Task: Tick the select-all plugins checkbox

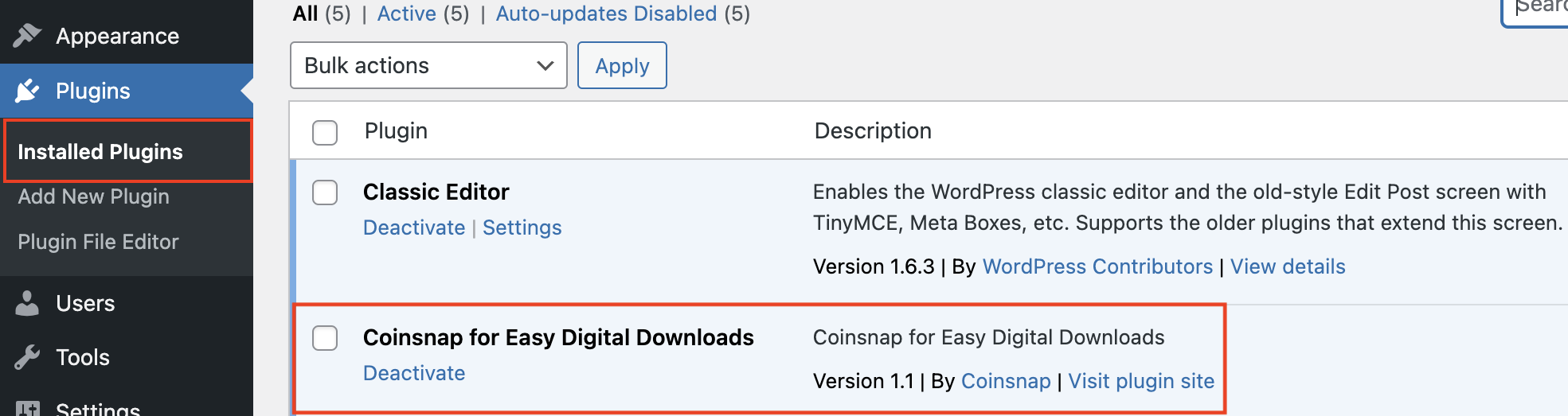Action: (x=325, y=132)
